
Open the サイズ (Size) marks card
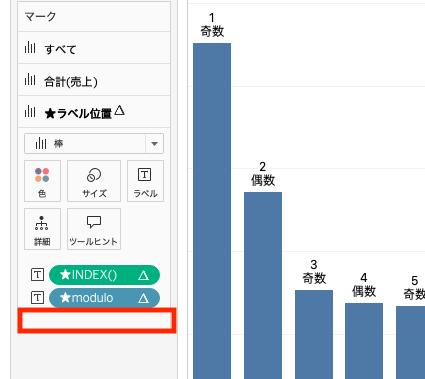[x=94, y=181]
